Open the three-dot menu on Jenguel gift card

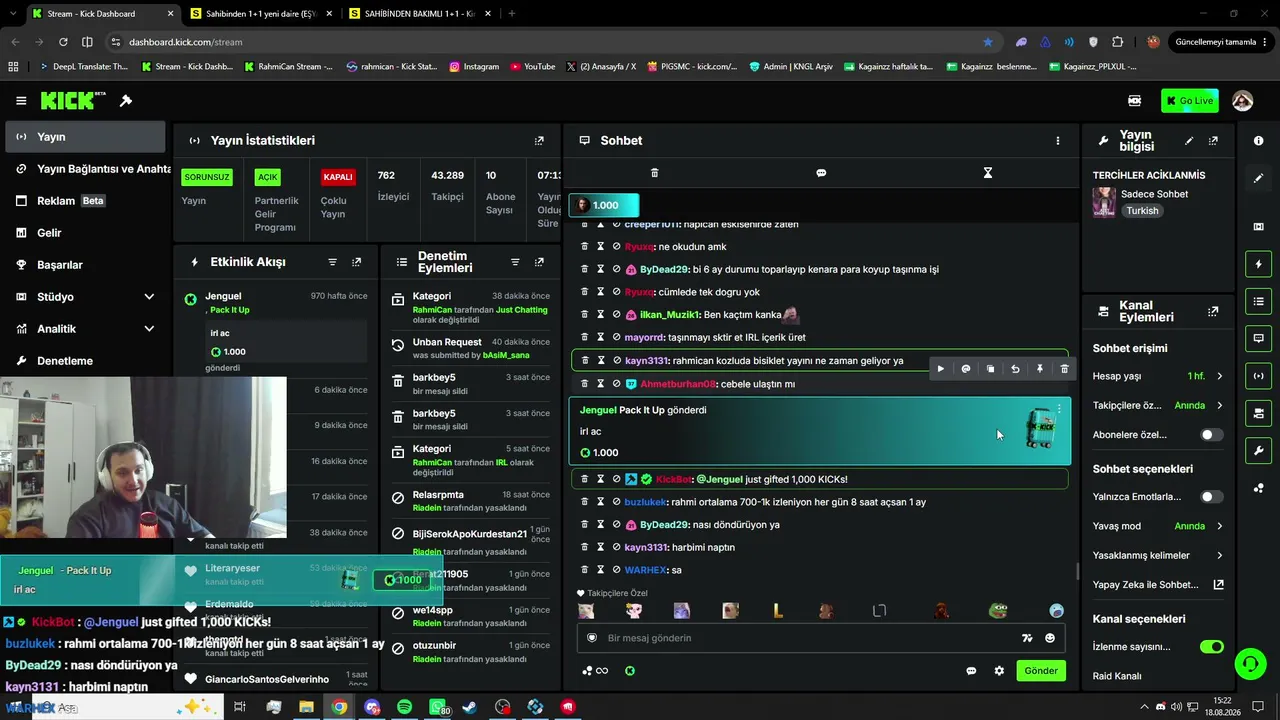(1059, 409)
